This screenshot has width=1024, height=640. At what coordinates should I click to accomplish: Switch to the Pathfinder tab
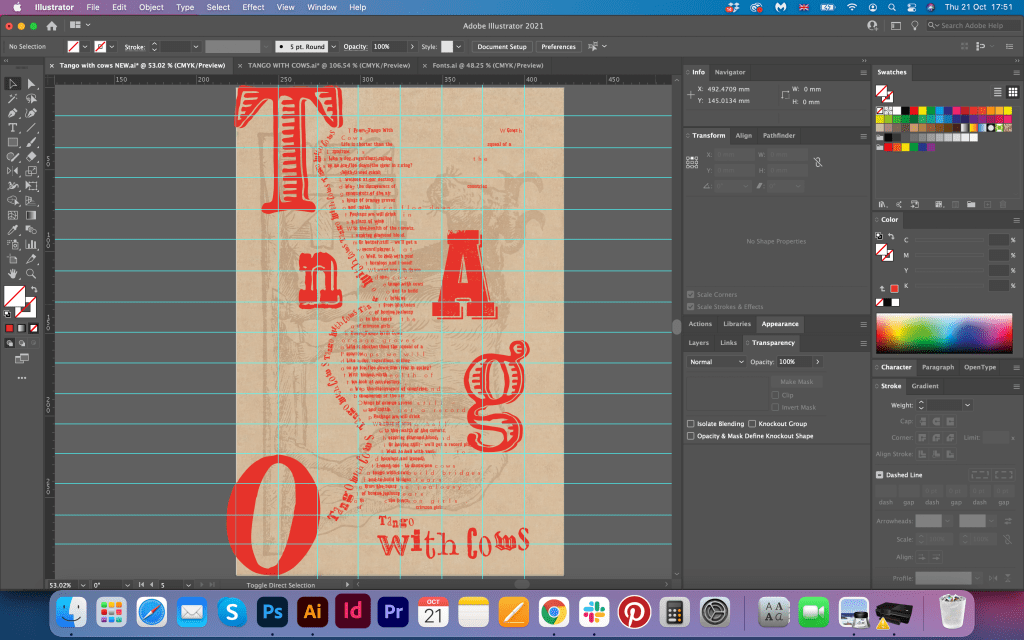[x=779, y=135]
